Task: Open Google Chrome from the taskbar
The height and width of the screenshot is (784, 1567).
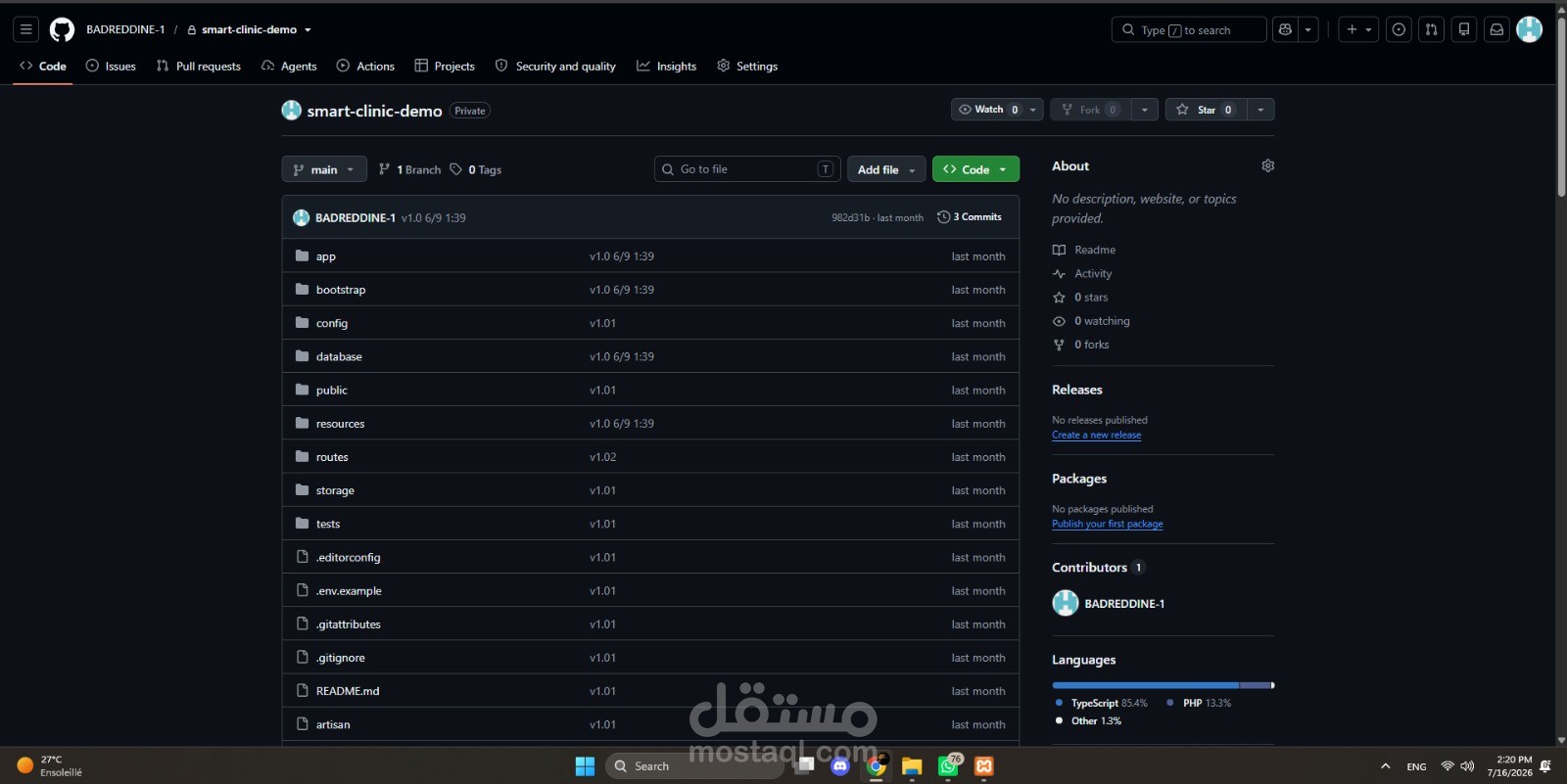Action: 876,766
